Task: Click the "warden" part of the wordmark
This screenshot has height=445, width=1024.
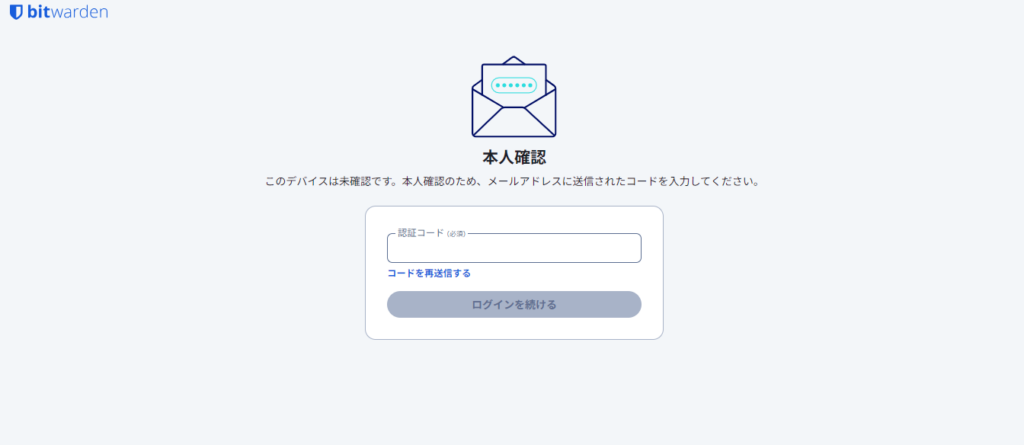Action: [x=80, y=12]
